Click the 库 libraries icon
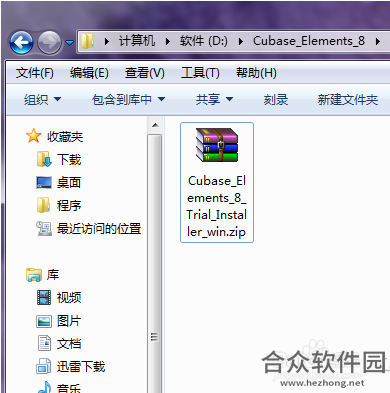Viewport: 390px width, 393px height. click(x=34, y=275)
